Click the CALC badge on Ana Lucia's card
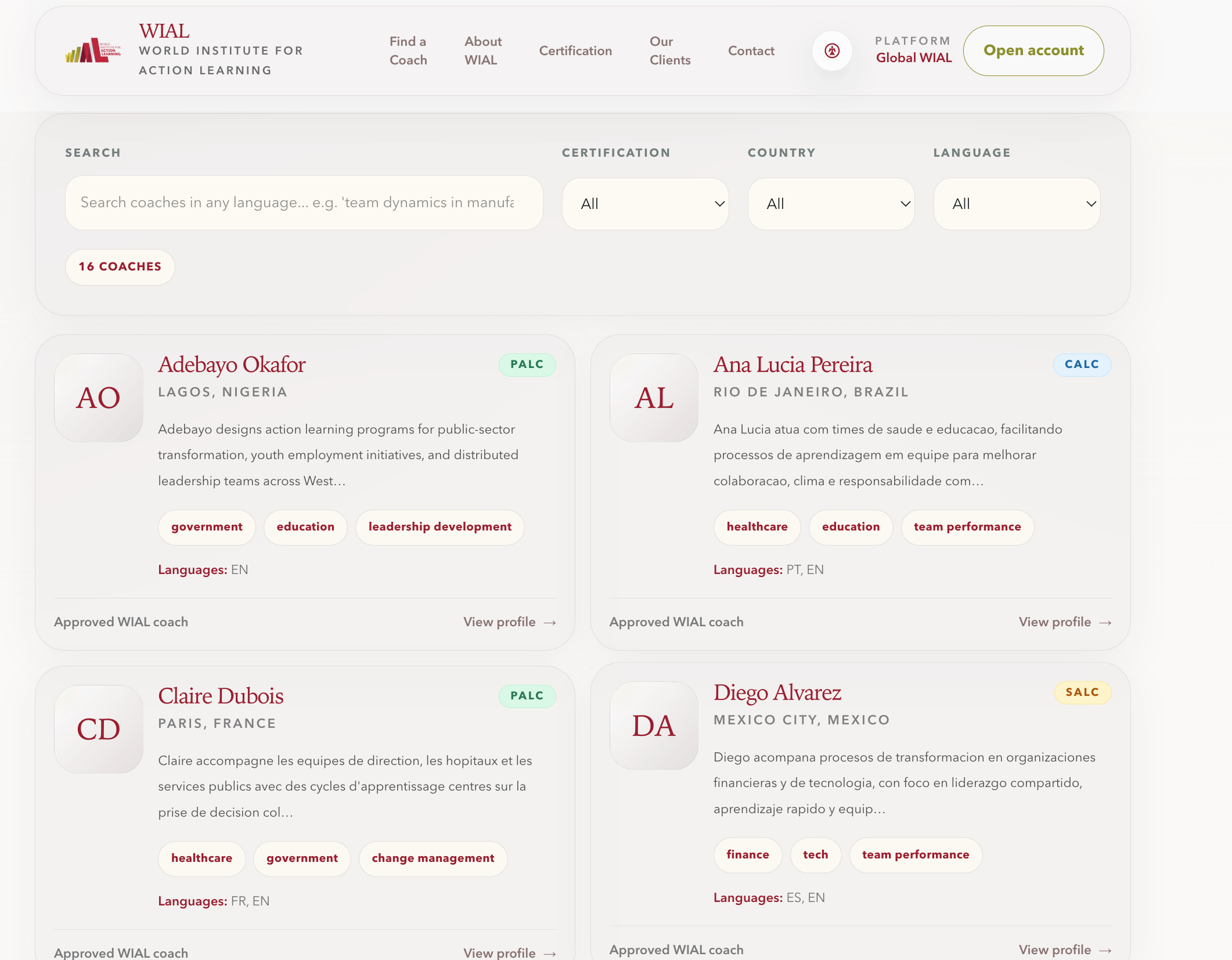The width and height of the screenshot is (1232, 960). (x=1082, y=364)
